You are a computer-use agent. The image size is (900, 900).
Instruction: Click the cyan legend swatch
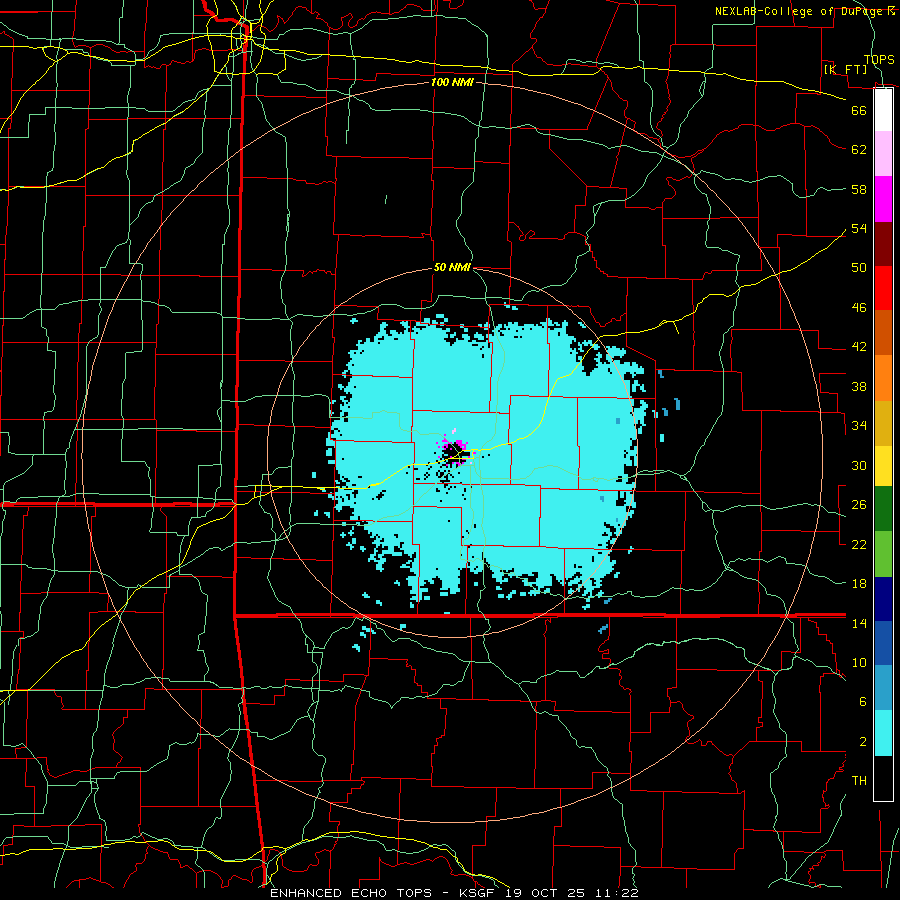coord(883,733)
